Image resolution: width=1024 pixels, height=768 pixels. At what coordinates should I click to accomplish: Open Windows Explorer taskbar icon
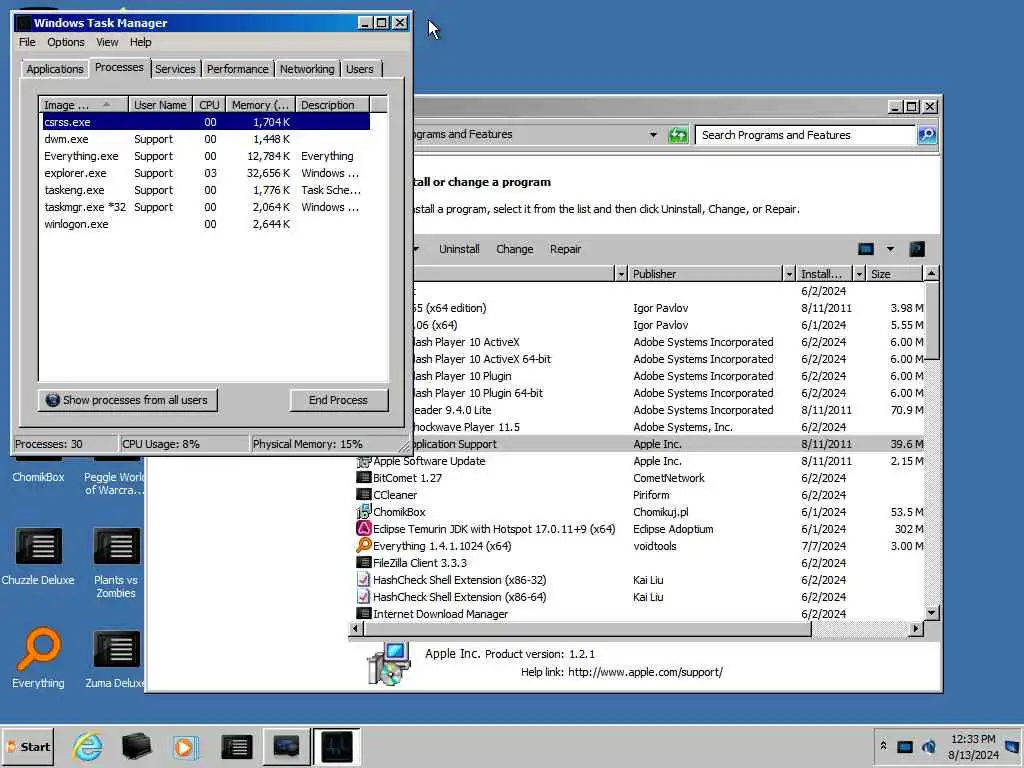(136, 746)
